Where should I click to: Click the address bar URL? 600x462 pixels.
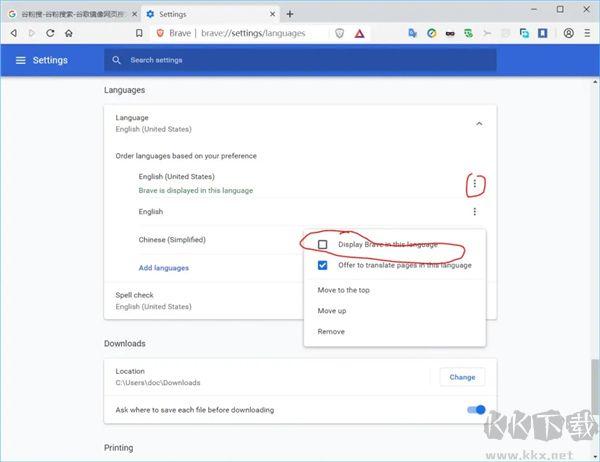pos(253,33)
